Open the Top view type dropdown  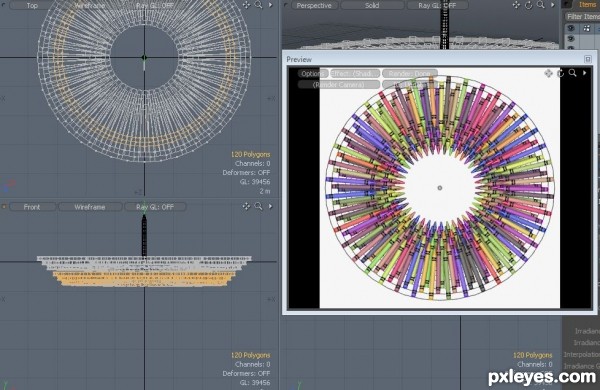tap(32, 5)
